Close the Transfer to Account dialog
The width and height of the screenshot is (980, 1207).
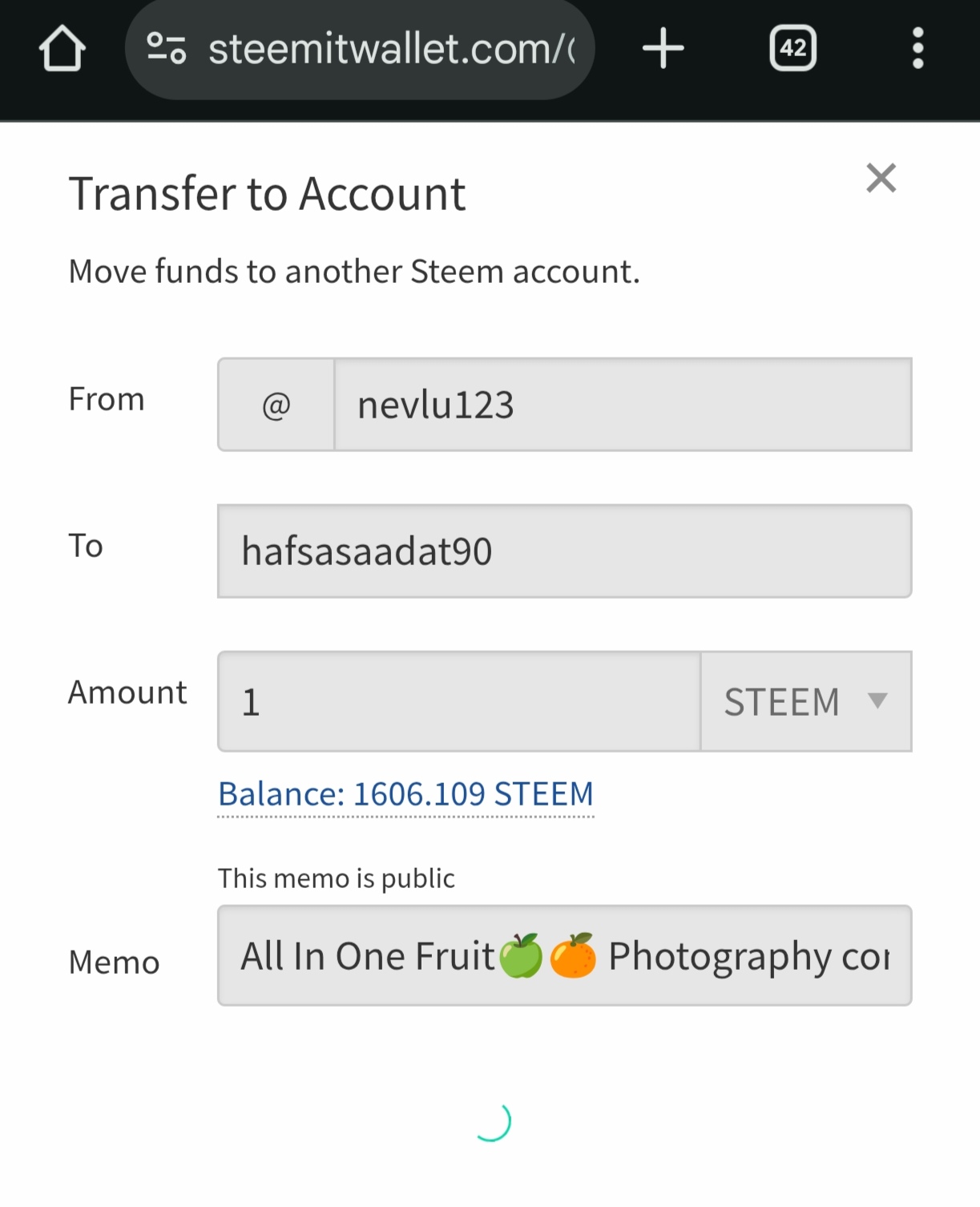[x=881, y=178]
